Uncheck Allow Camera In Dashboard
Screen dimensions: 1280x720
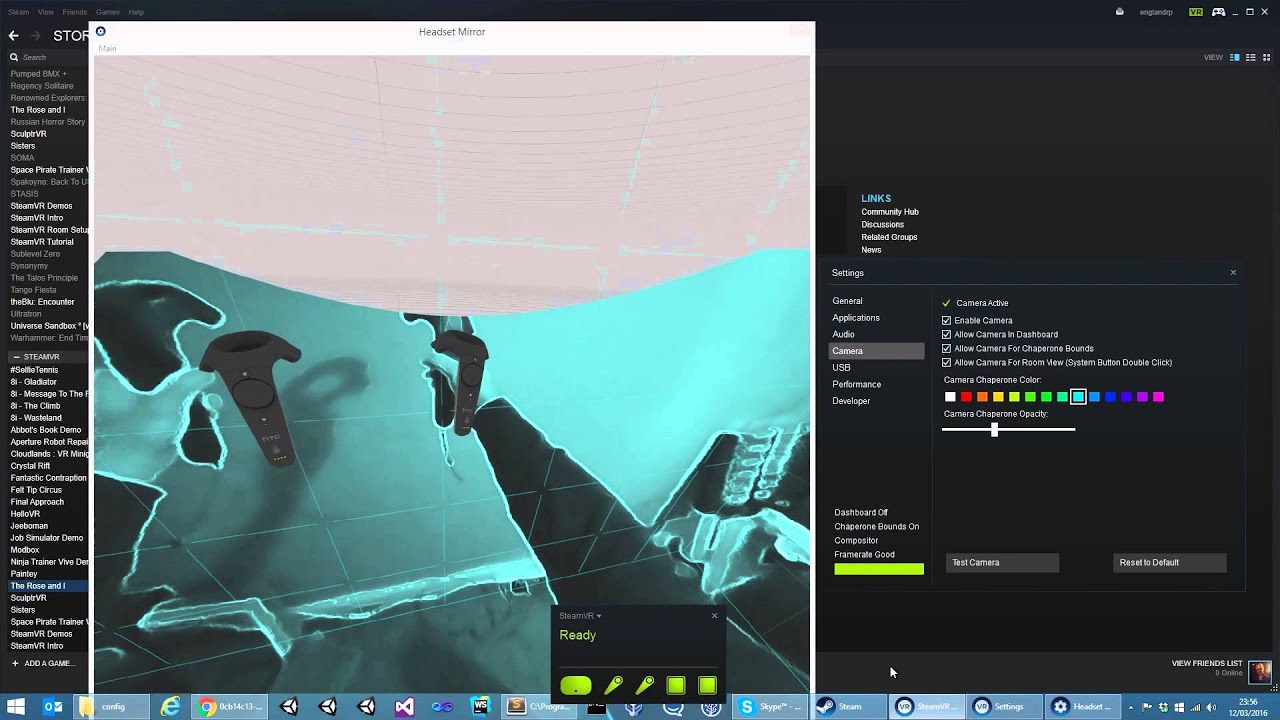click(x=946, y=334)
